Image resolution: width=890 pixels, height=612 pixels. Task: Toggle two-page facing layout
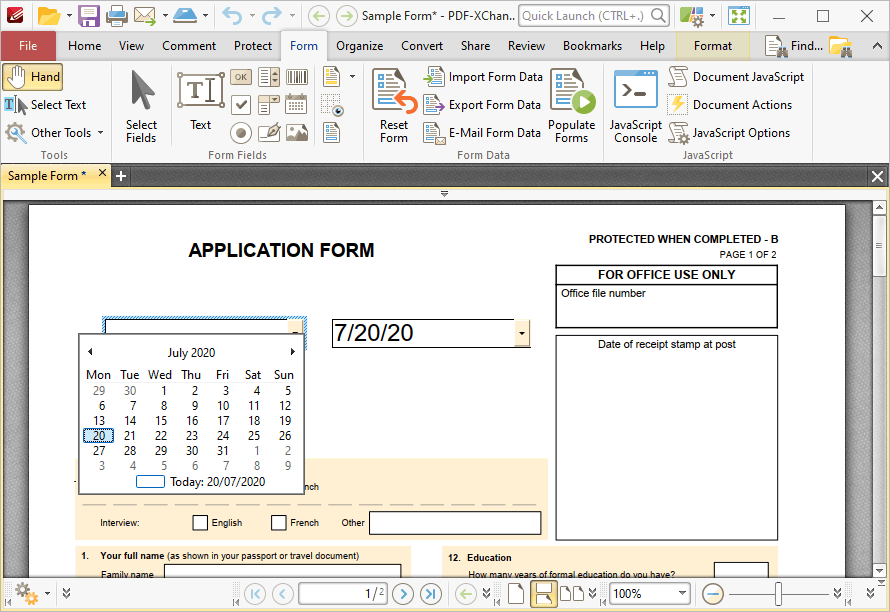tap(572, 594)
